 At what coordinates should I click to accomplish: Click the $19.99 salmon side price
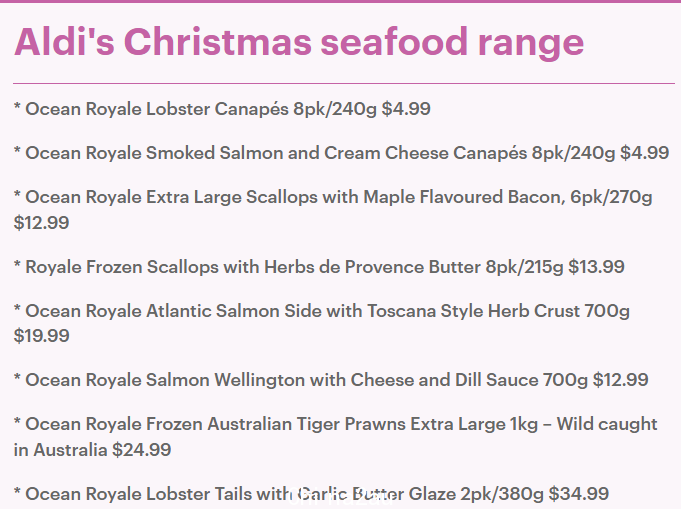point(42,336)
